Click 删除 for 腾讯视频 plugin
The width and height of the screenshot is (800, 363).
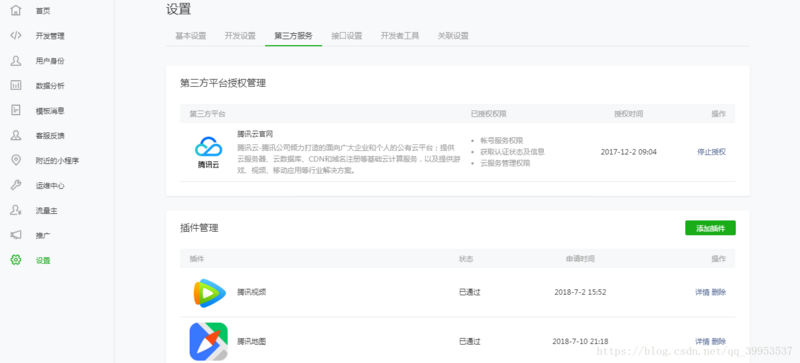coord(719,292)
